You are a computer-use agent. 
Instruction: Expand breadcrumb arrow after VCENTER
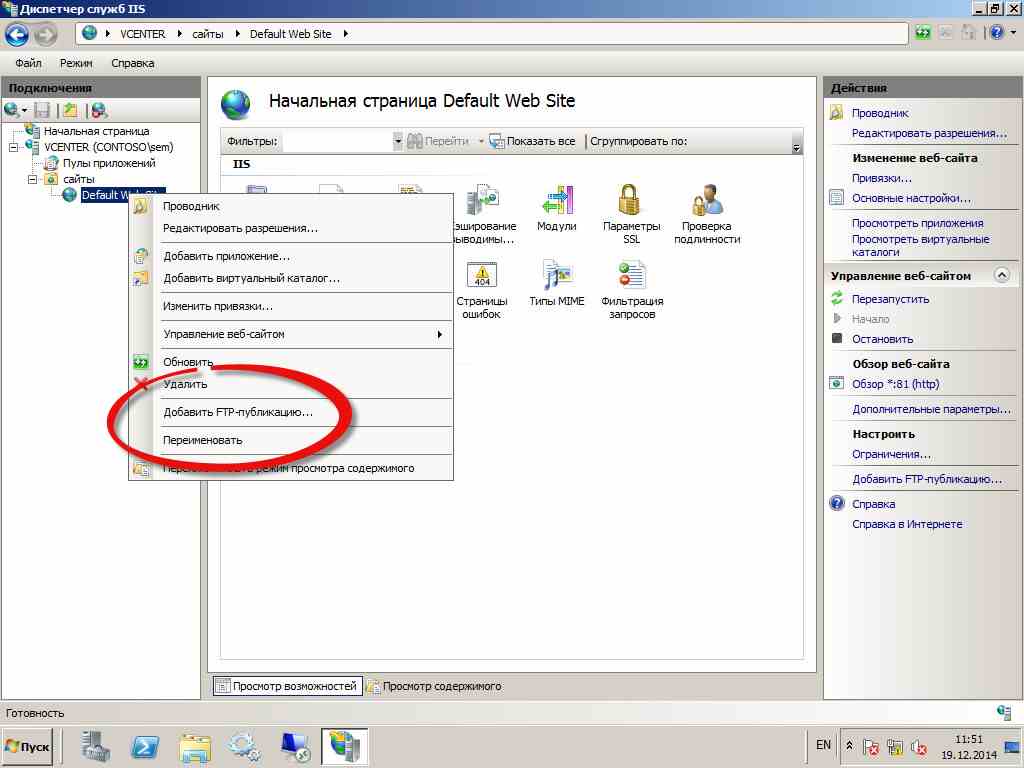pos(180,34)
